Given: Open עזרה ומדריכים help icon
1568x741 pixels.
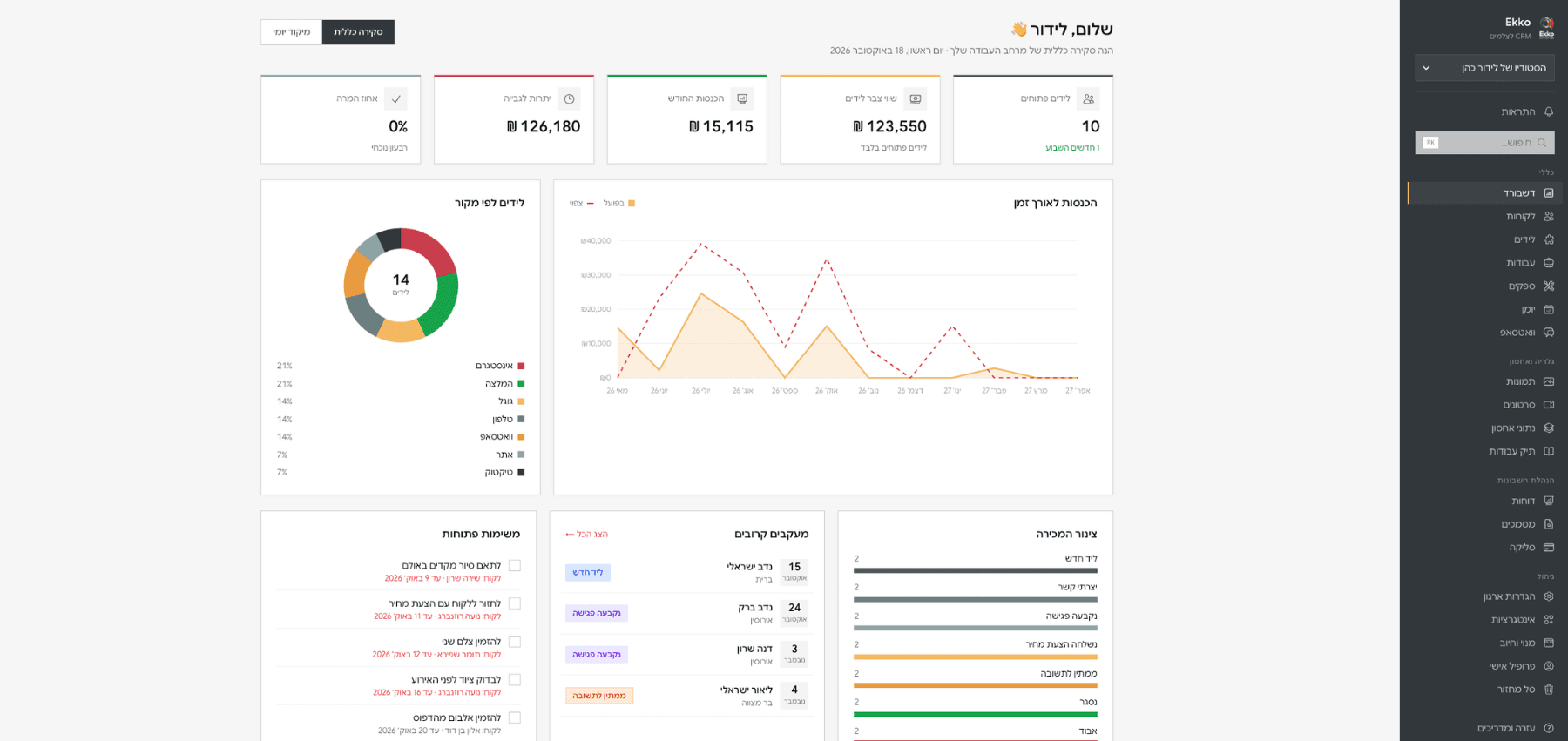Looking at the screenshot, I should click(1549, 728).
